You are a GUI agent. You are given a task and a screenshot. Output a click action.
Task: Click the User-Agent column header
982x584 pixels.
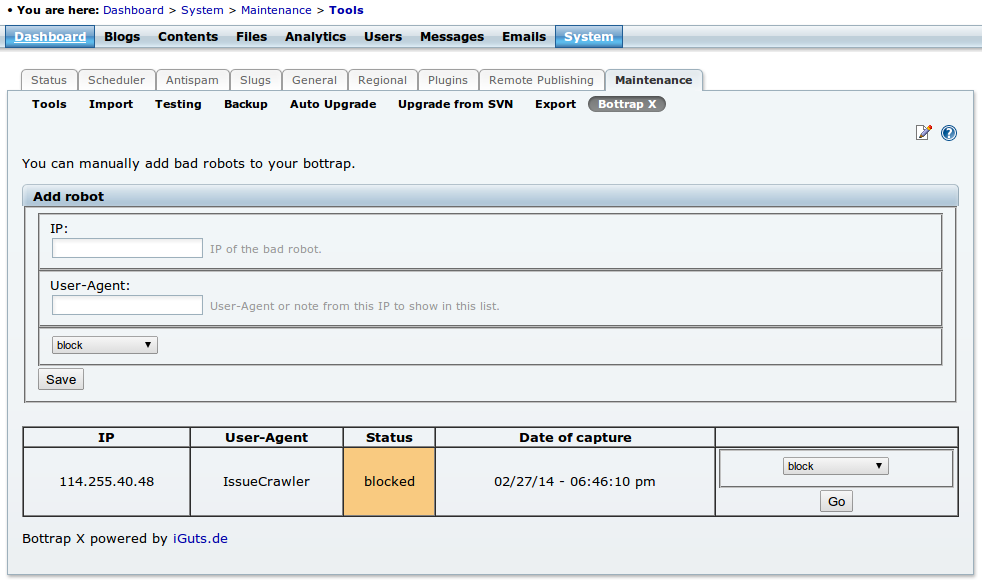[x=267, y=437]
